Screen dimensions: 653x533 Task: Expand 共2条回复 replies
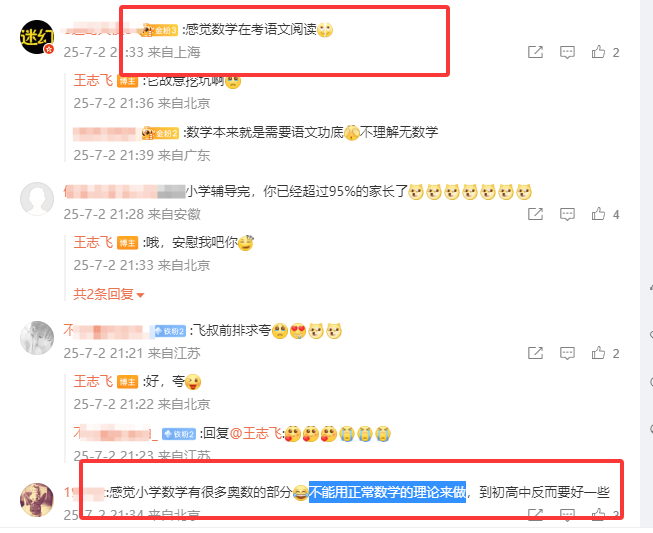108,294
